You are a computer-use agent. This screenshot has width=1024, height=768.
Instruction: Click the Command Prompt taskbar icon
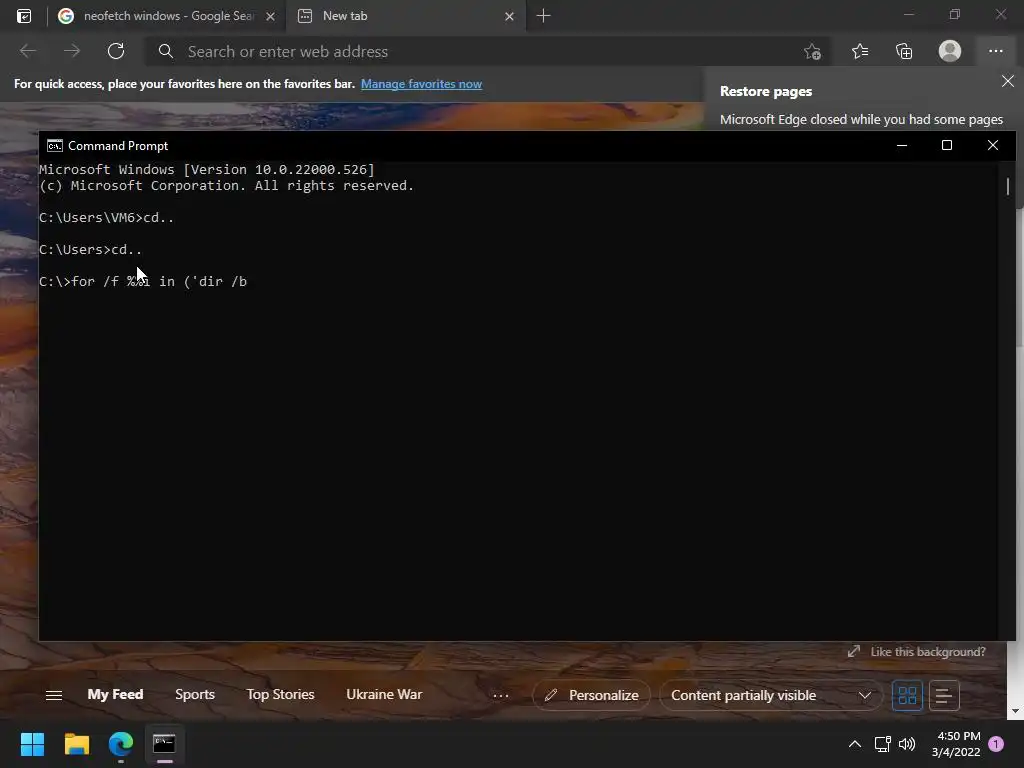pyautogui.click(x=164, y=744)
